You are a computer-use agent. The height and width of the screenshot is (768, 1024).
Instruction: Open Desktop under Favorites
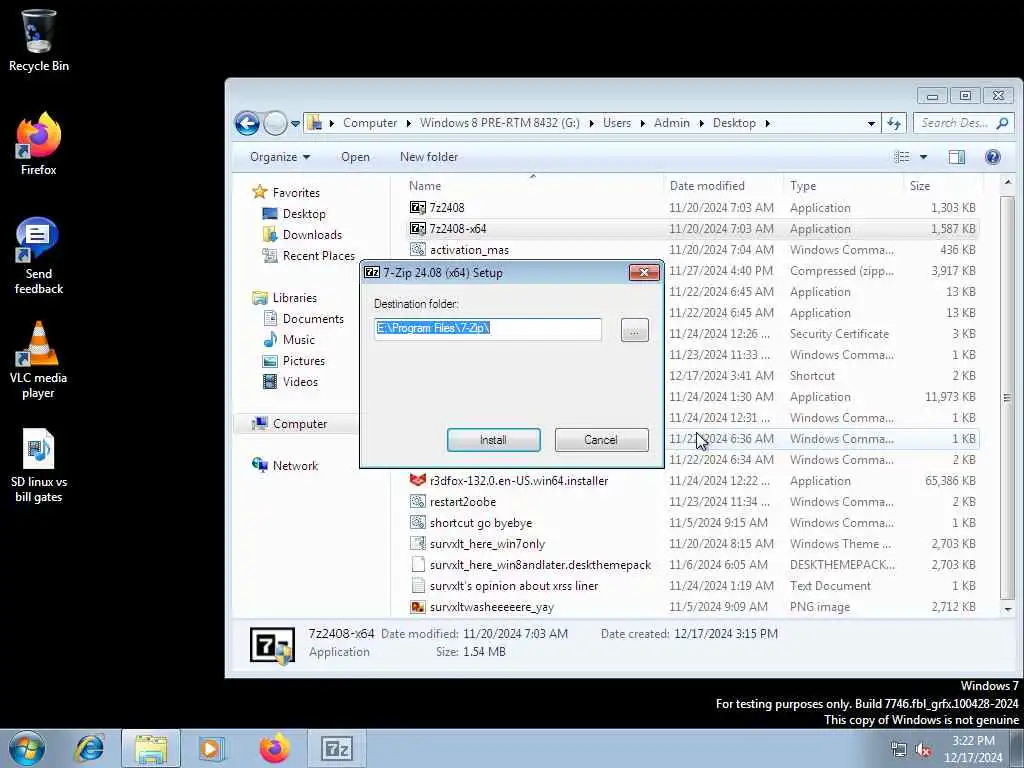point(295,214)
